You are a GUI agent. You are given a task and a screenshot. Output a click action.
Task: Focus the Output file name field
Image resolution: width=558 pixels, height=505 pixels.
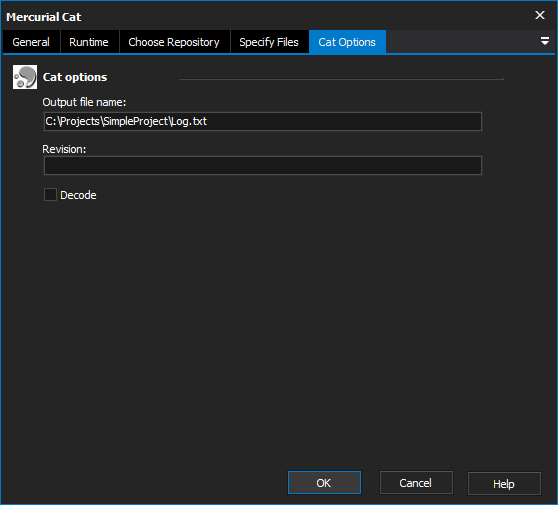[x=263, y=121]
